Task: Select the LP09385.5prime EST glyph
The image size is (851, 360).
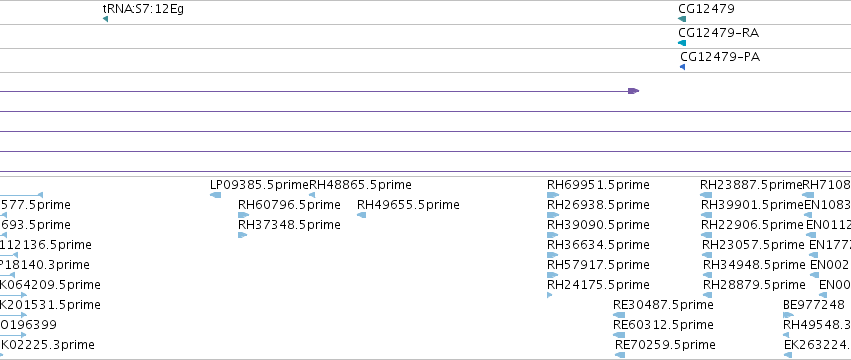Action: tap(215, 195)
